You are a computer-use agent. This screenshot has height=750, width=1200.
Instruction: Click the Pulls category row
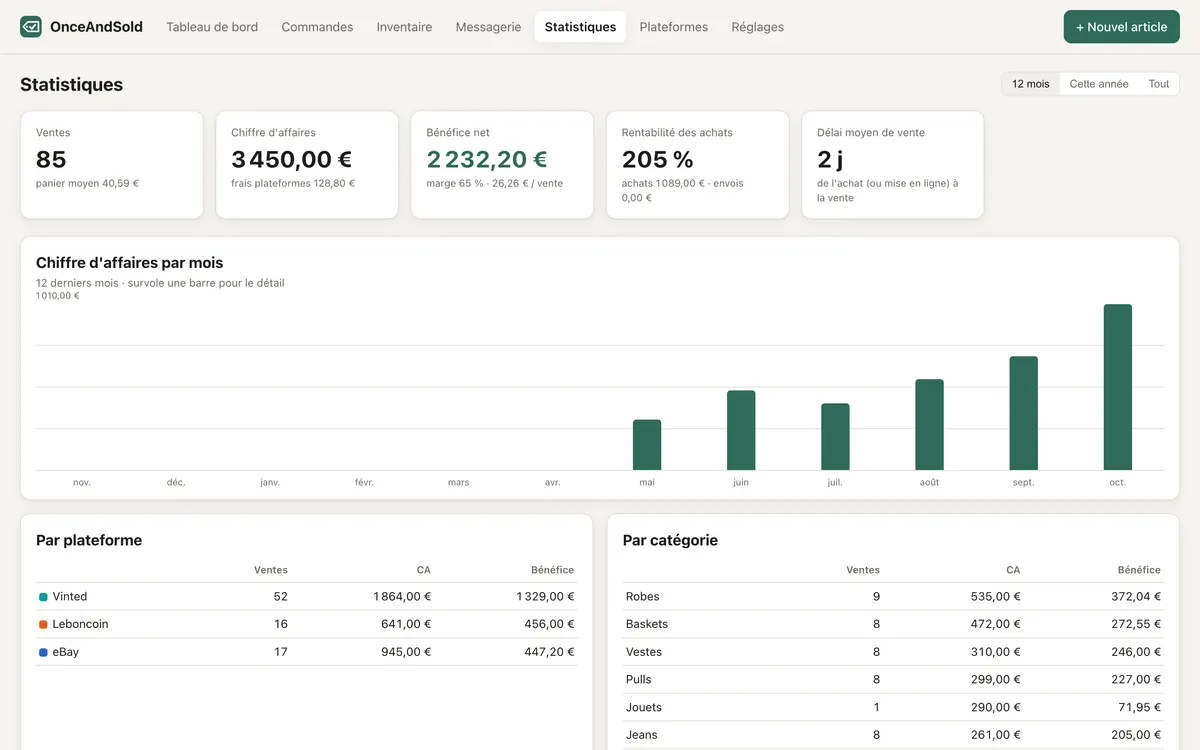coord(893,679)
